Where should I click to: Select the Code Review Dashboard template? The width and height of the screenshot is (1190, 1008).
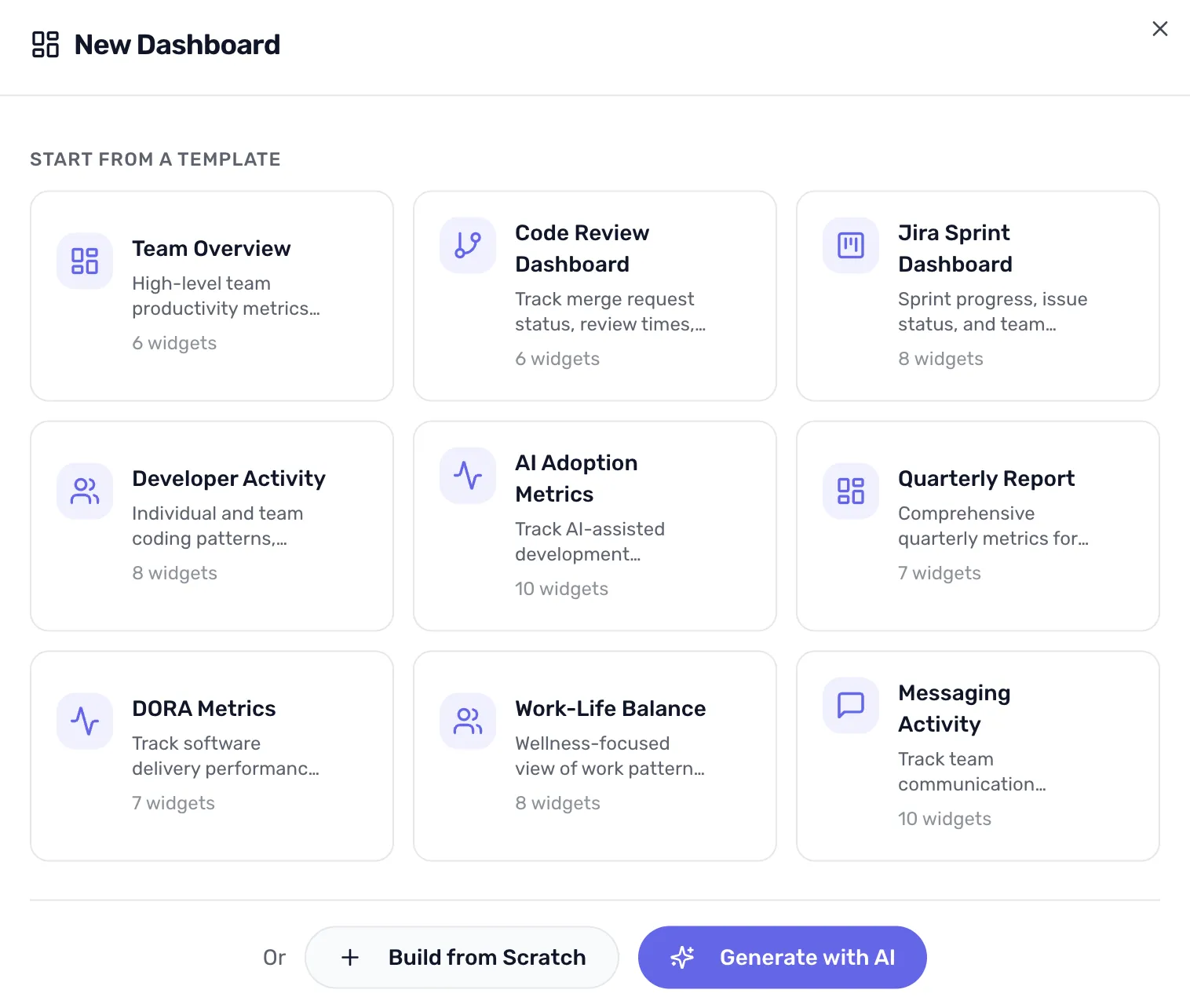(594, 296)
